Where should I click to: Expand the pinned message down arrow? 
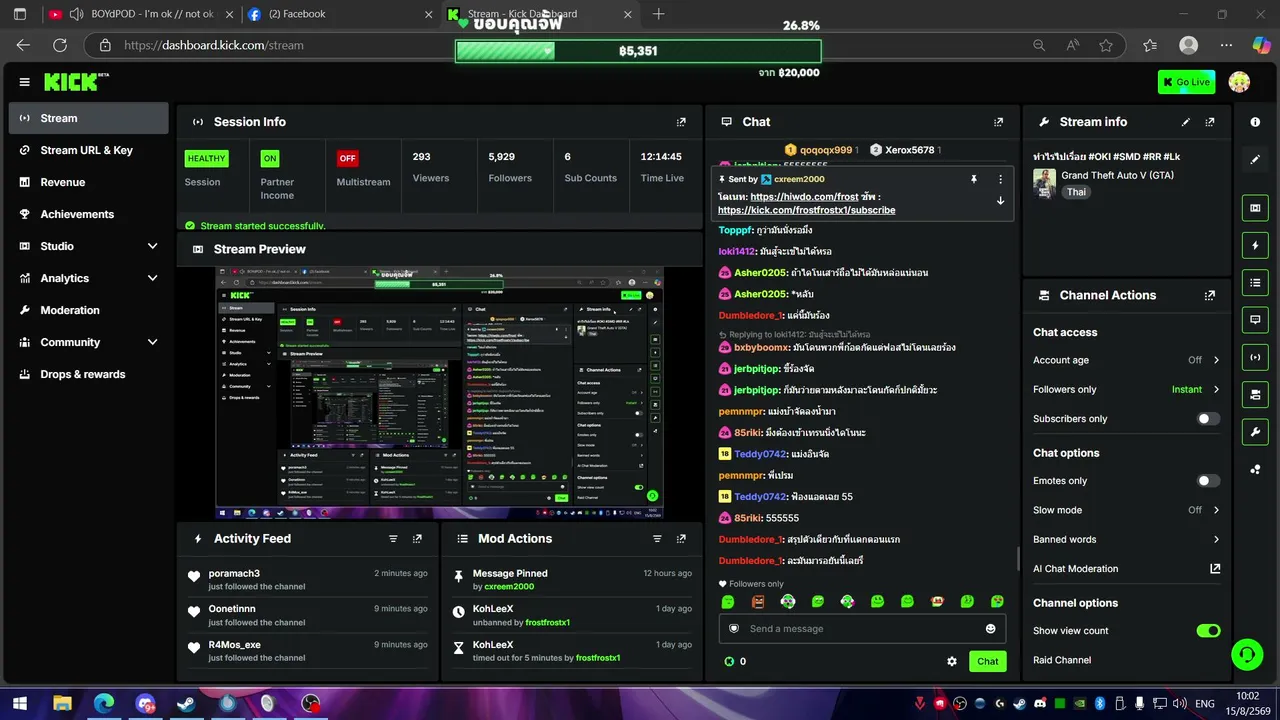click(1000, 201)
